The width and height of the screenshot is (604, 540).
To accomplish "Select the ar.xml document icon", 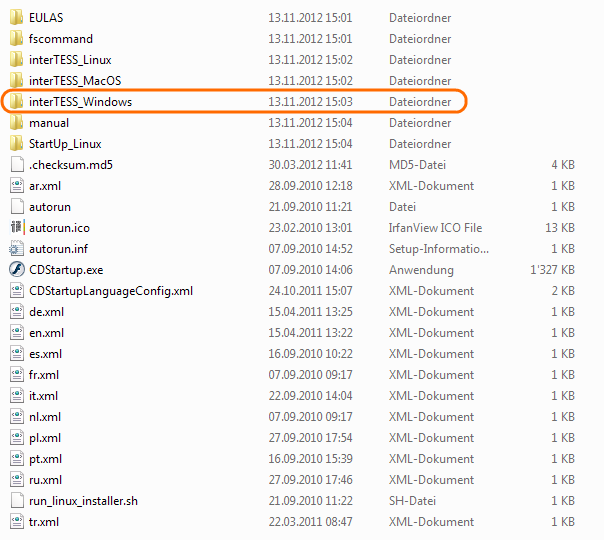I will 16,186.
